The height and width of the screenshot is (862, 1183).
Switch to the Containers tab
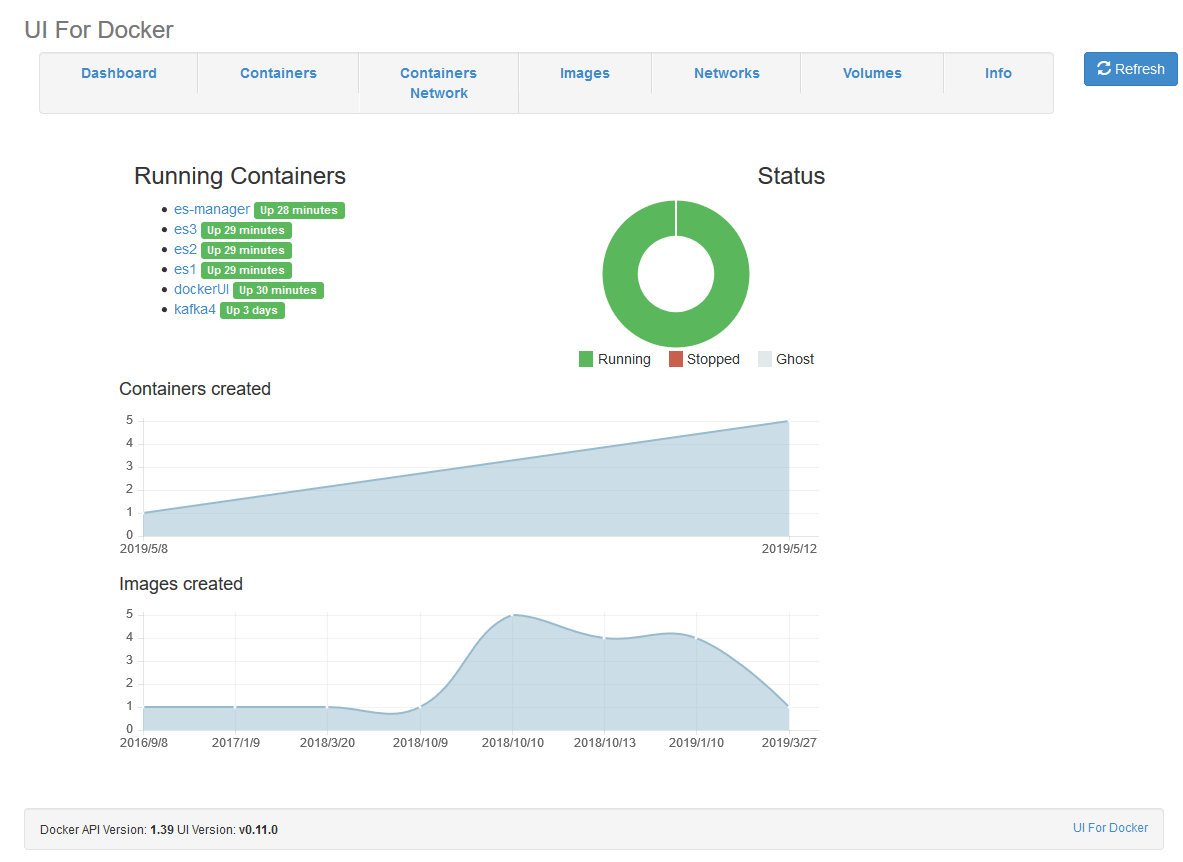278,73
